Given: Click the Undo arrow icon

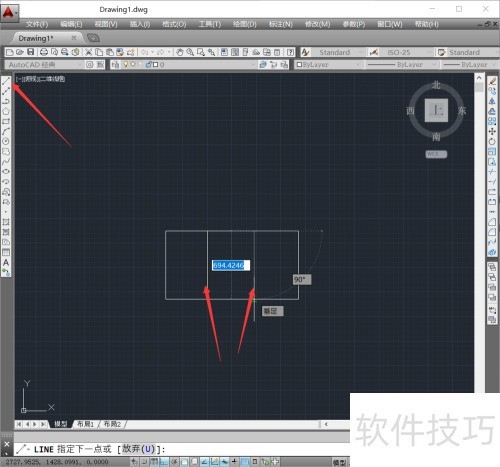Looking at the screenshot, I should 144,52.
